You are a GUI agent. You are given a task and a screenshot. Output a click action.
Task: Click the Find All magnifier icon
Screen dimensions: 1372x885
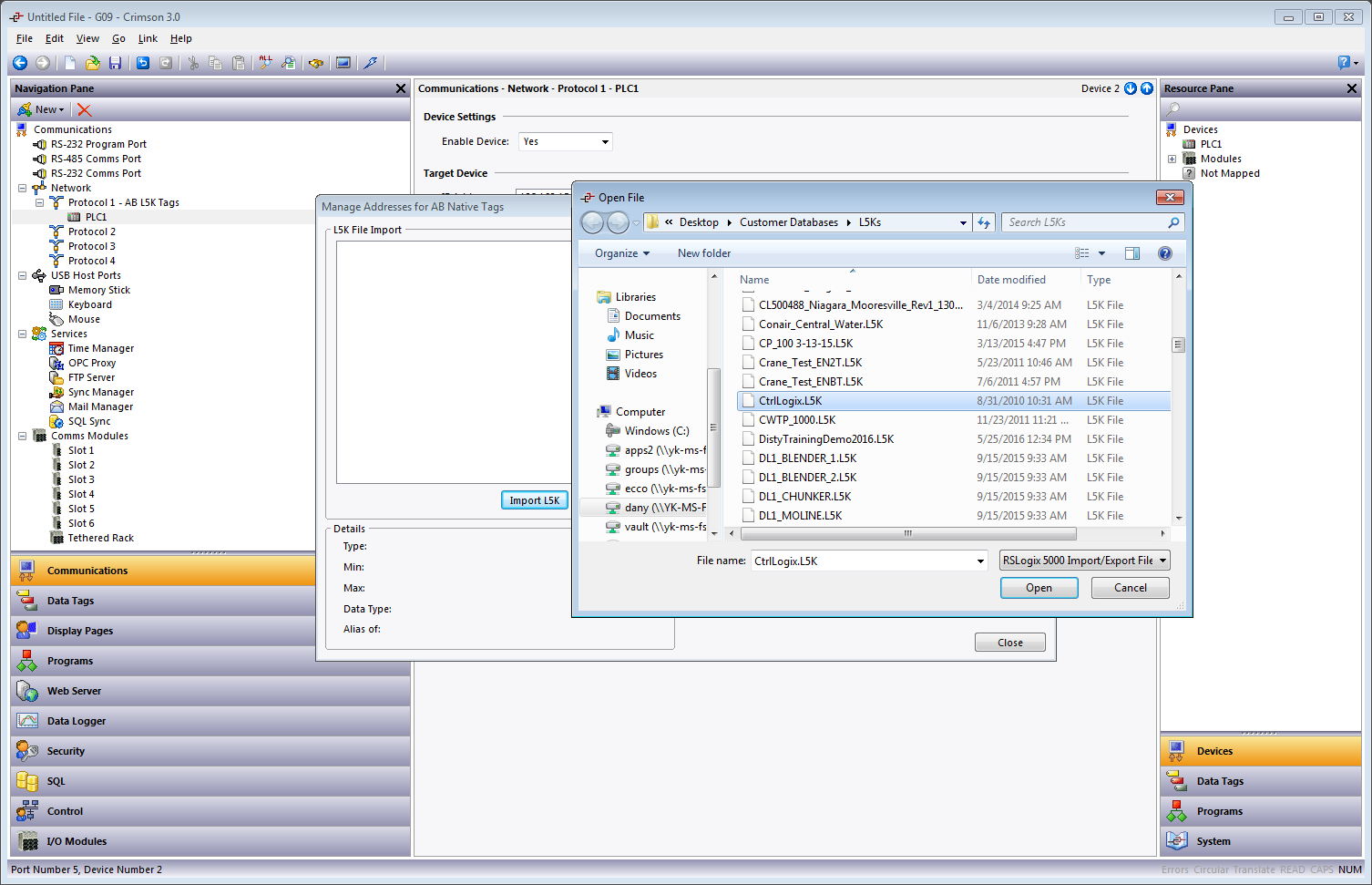pos(265,63)
